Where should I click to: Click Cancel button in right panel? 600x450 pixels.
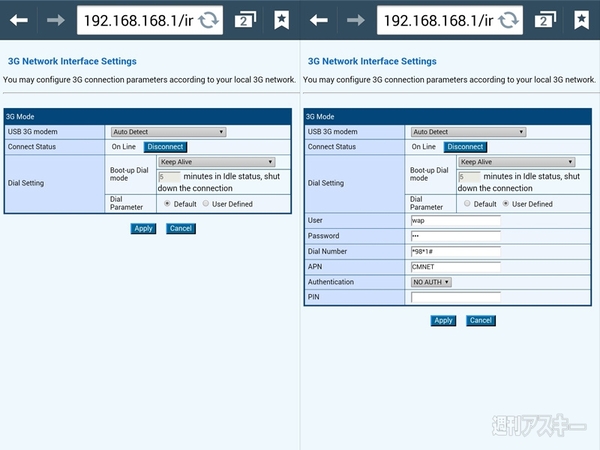[481, 320]
